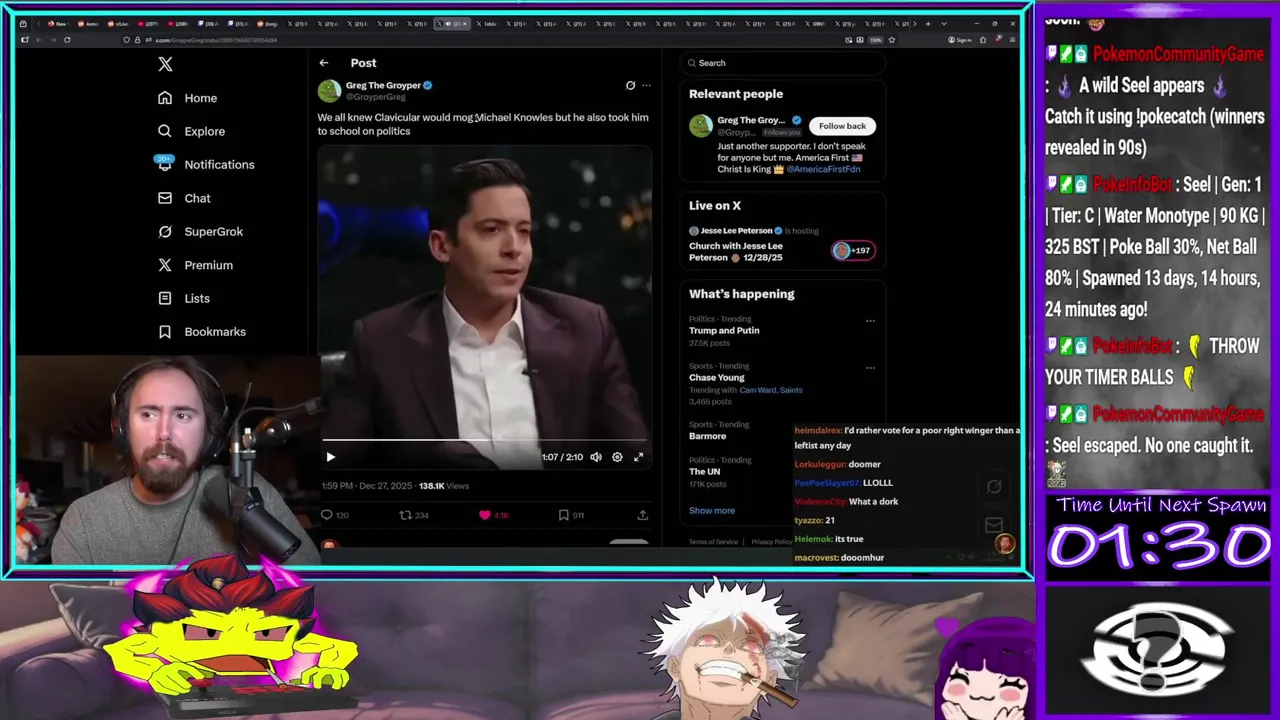This screenshot has width=1280, height=720.
Task: Expand the video to fullscreen
Action: [x=638, y=457]
